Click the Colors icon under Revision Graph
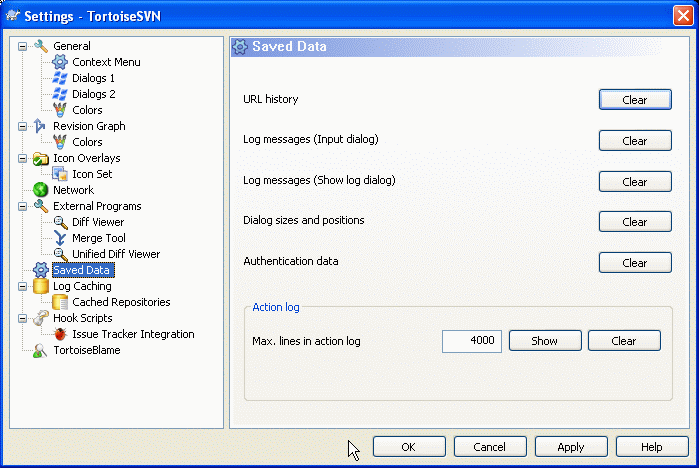 point(60,142)
